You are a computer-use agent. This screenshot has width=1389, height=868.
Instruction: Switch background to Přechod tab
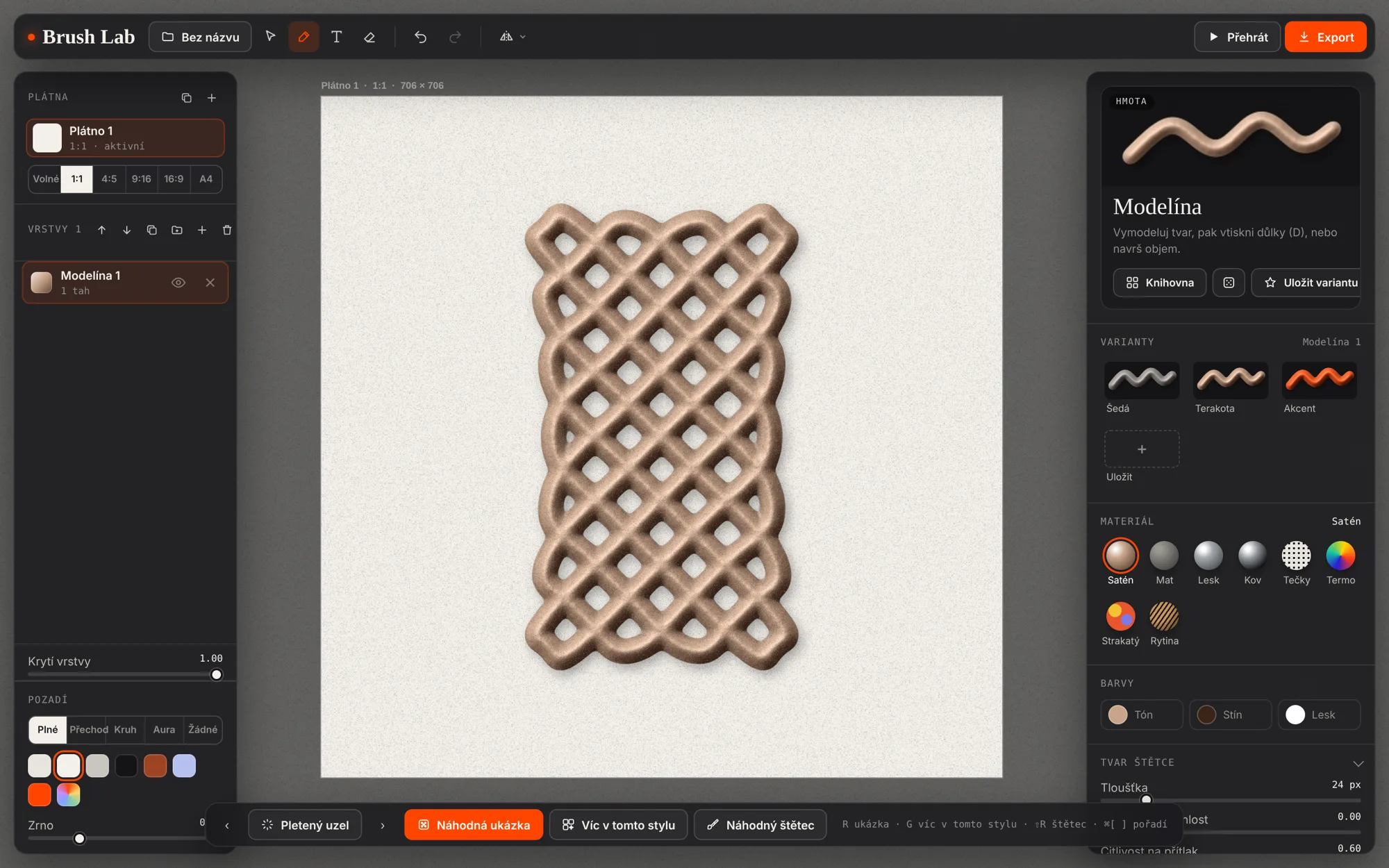[88, 730]
